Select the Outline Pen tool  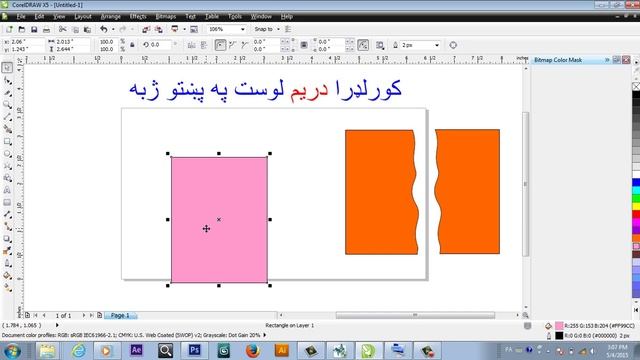pyautogui.click(x=7, y=263)
